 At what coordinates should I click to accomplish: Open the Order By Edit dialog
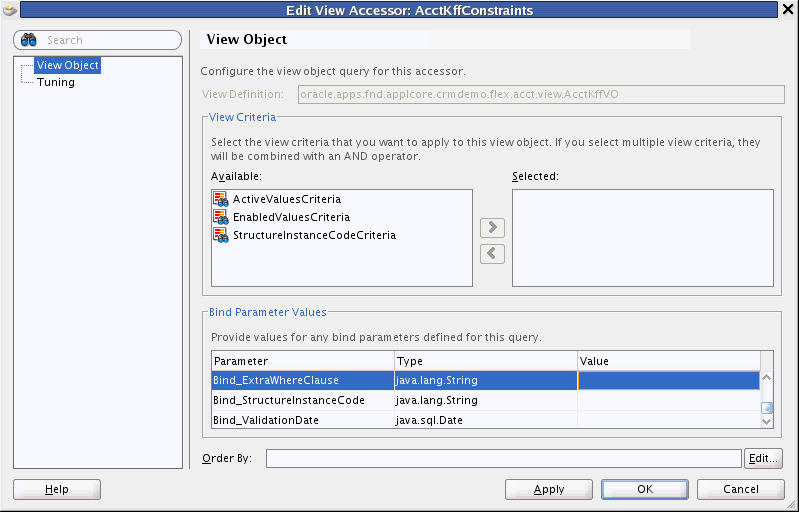pyautogui.click(x=763, y=459)
